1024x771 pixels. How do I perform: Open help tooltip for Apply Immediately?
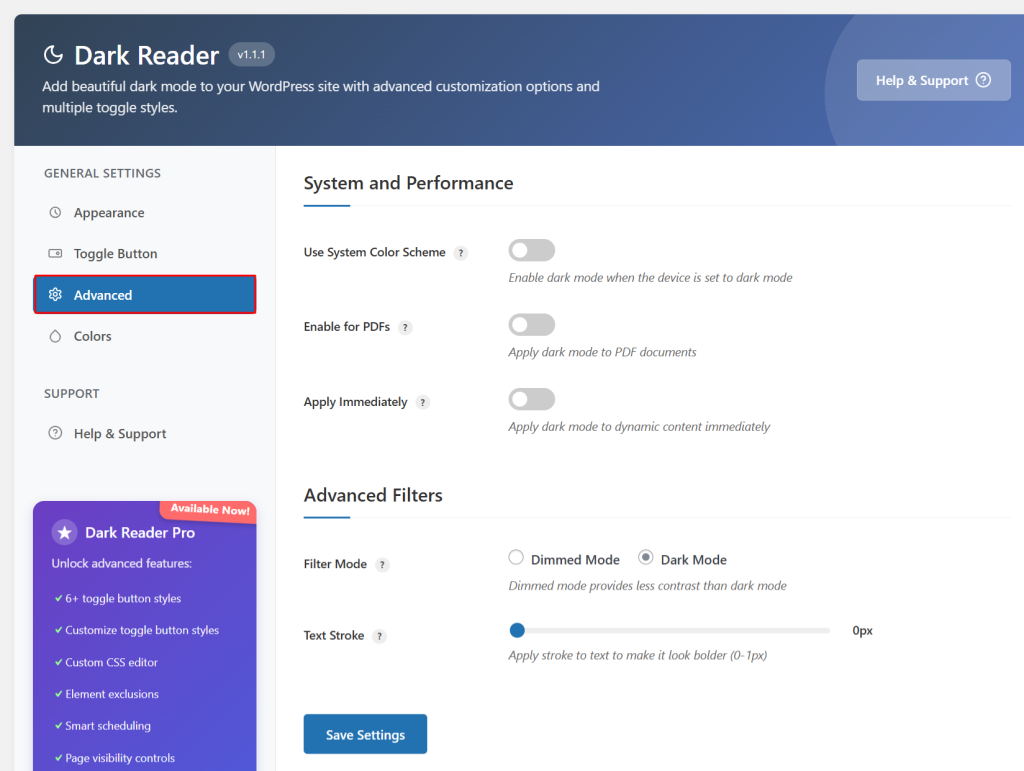[423, 403]
